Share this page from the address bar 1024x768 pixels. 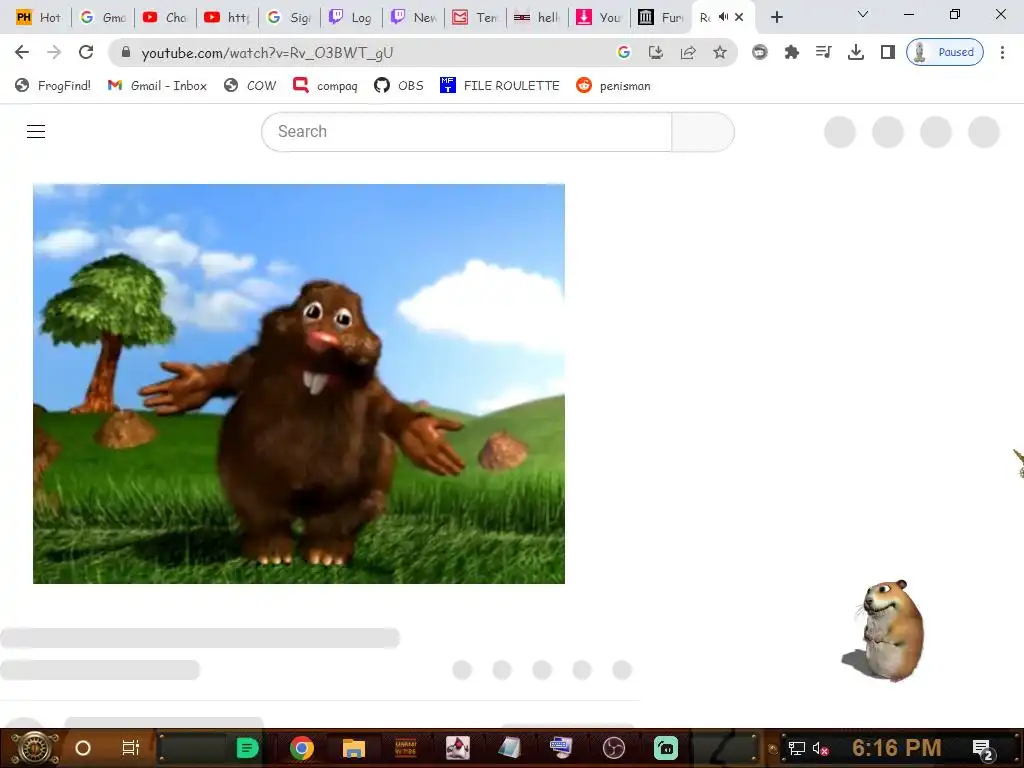[688, 52]
